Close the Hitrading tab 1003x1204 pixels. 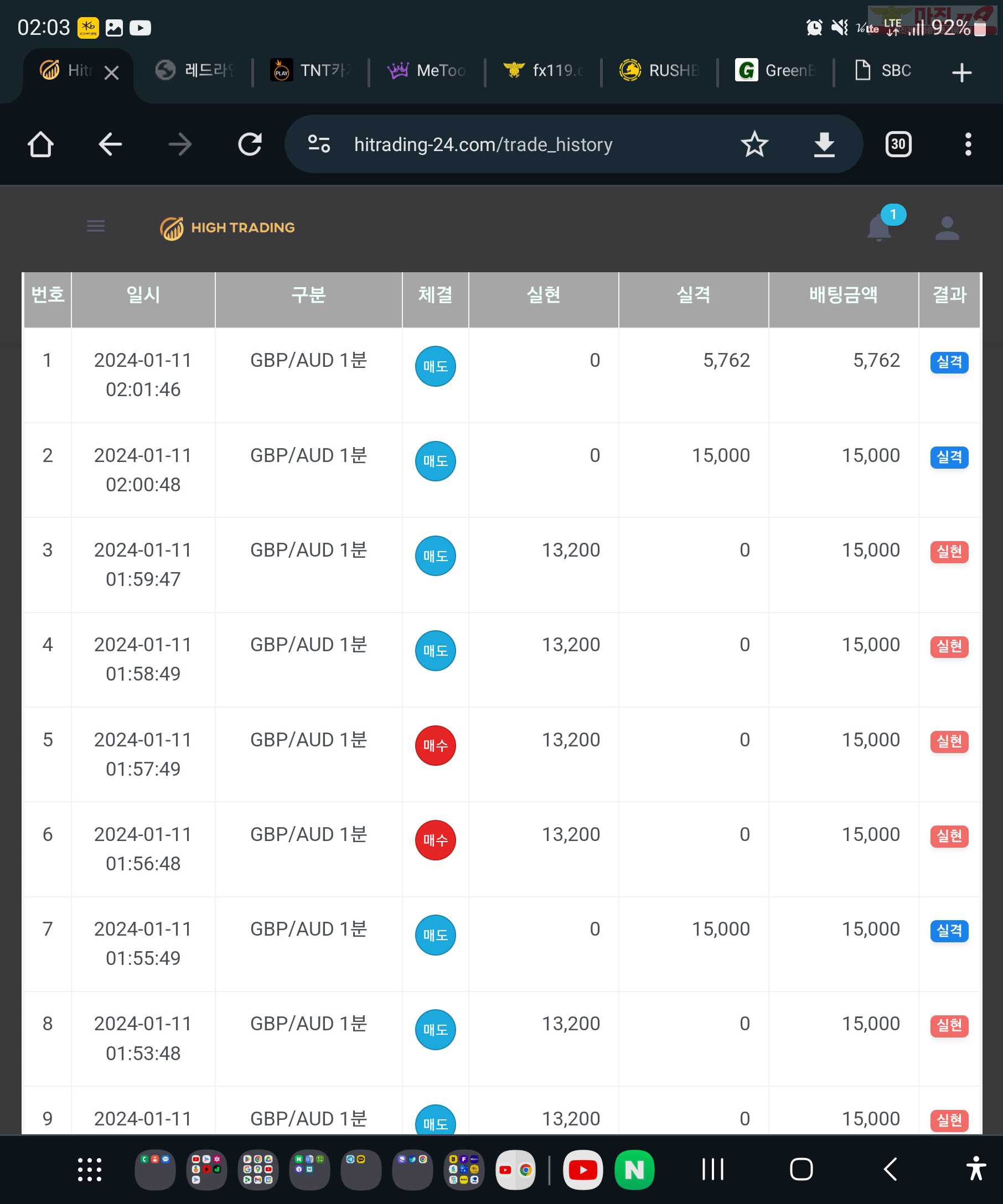coord(112,72)
